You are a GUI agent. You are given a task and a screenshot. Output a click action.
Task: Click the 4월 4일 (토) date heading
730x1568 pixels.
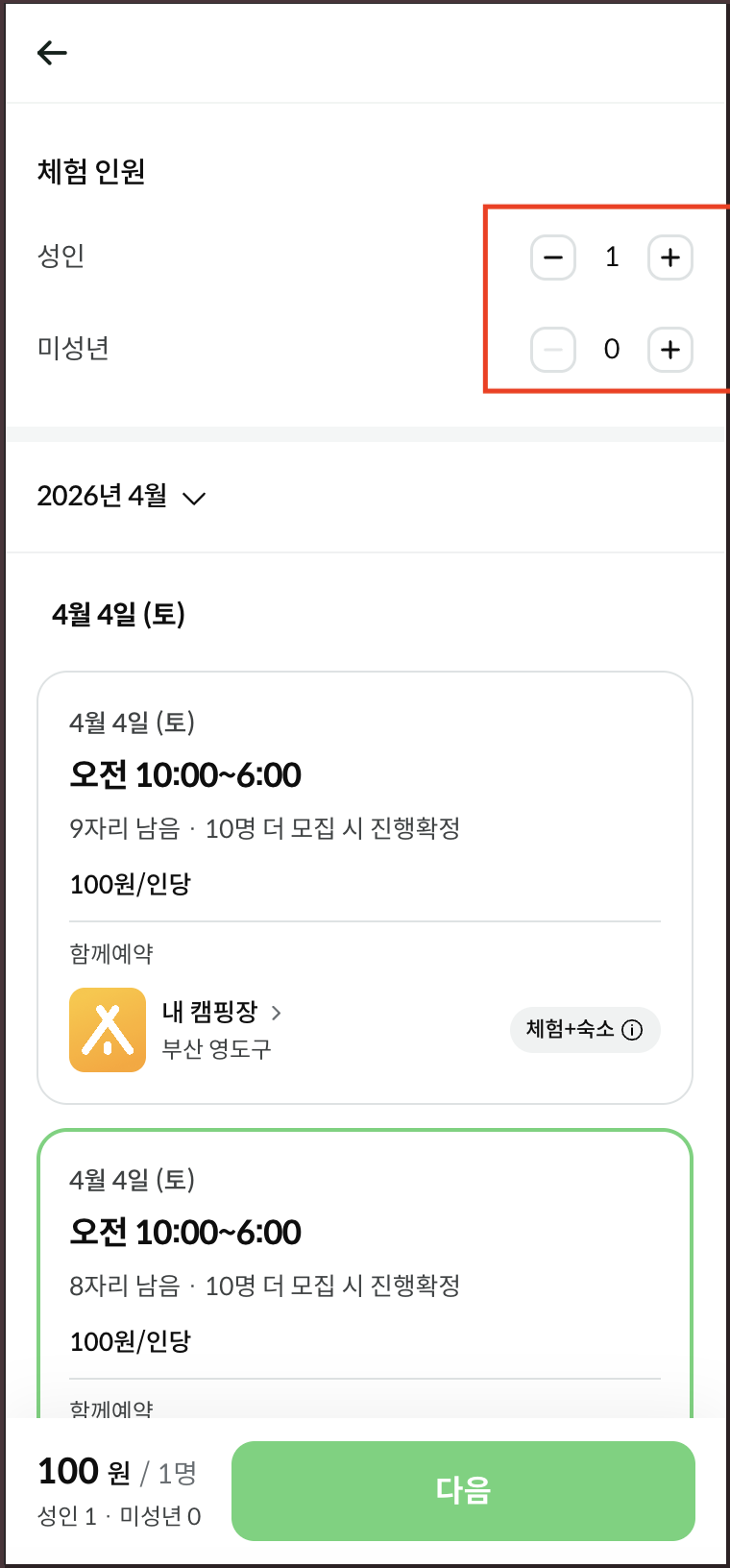click(118, 614)
